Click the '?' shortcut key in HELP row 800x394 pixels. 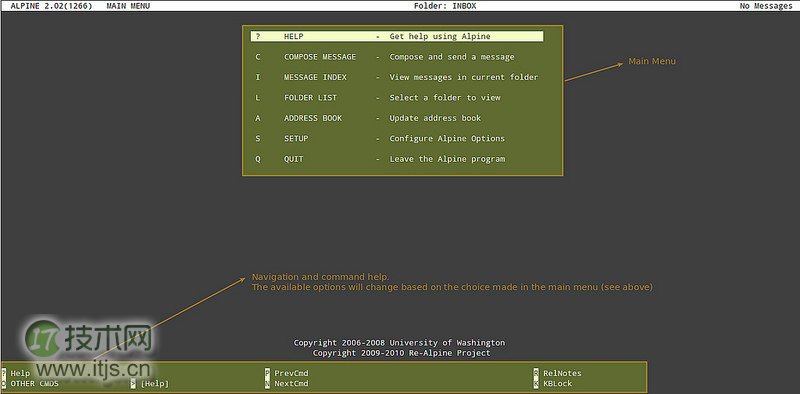tap(258, 36)
